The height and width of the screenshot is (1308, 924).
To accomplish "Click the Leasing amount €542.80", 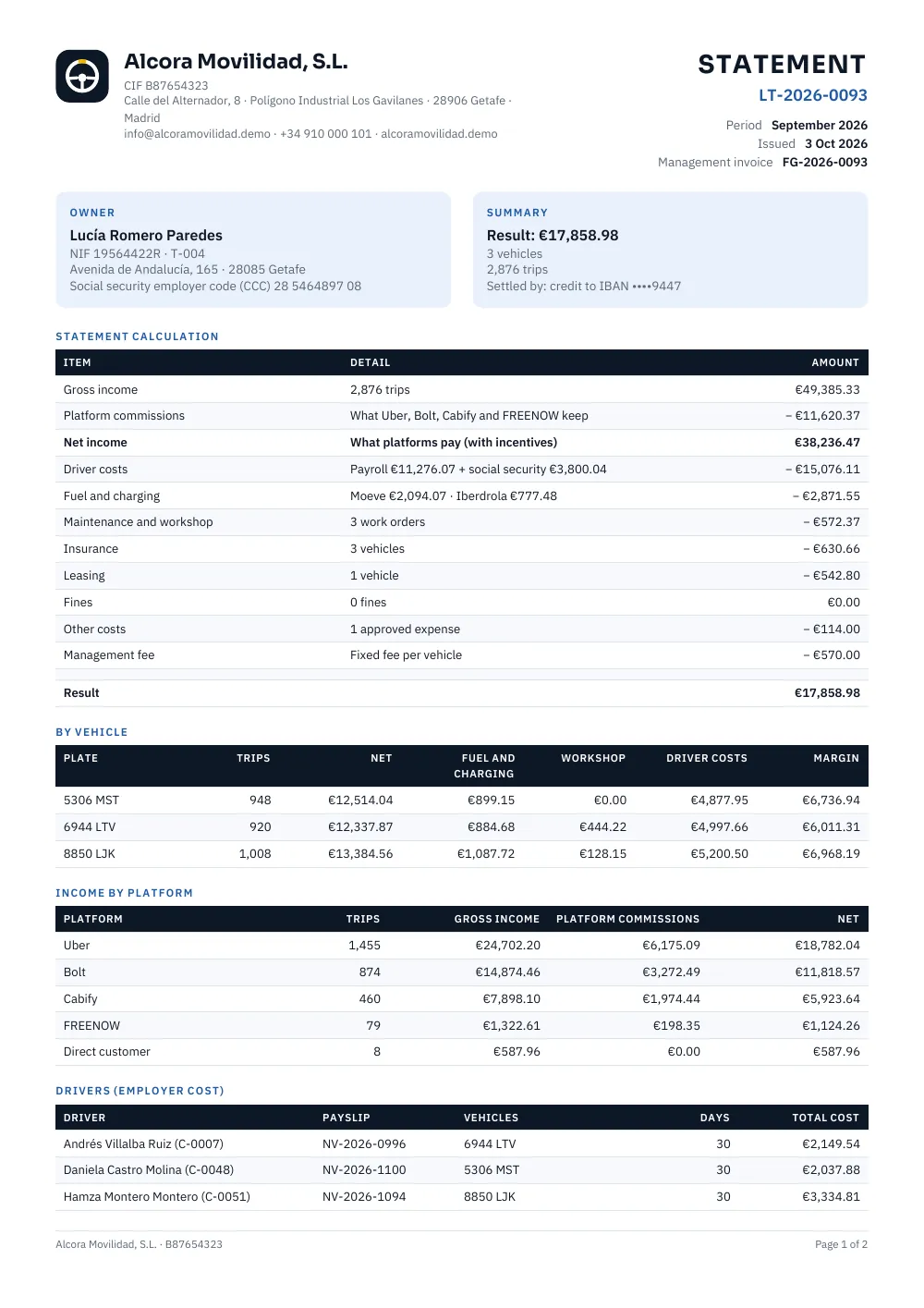I will click(x=832, y=576).
